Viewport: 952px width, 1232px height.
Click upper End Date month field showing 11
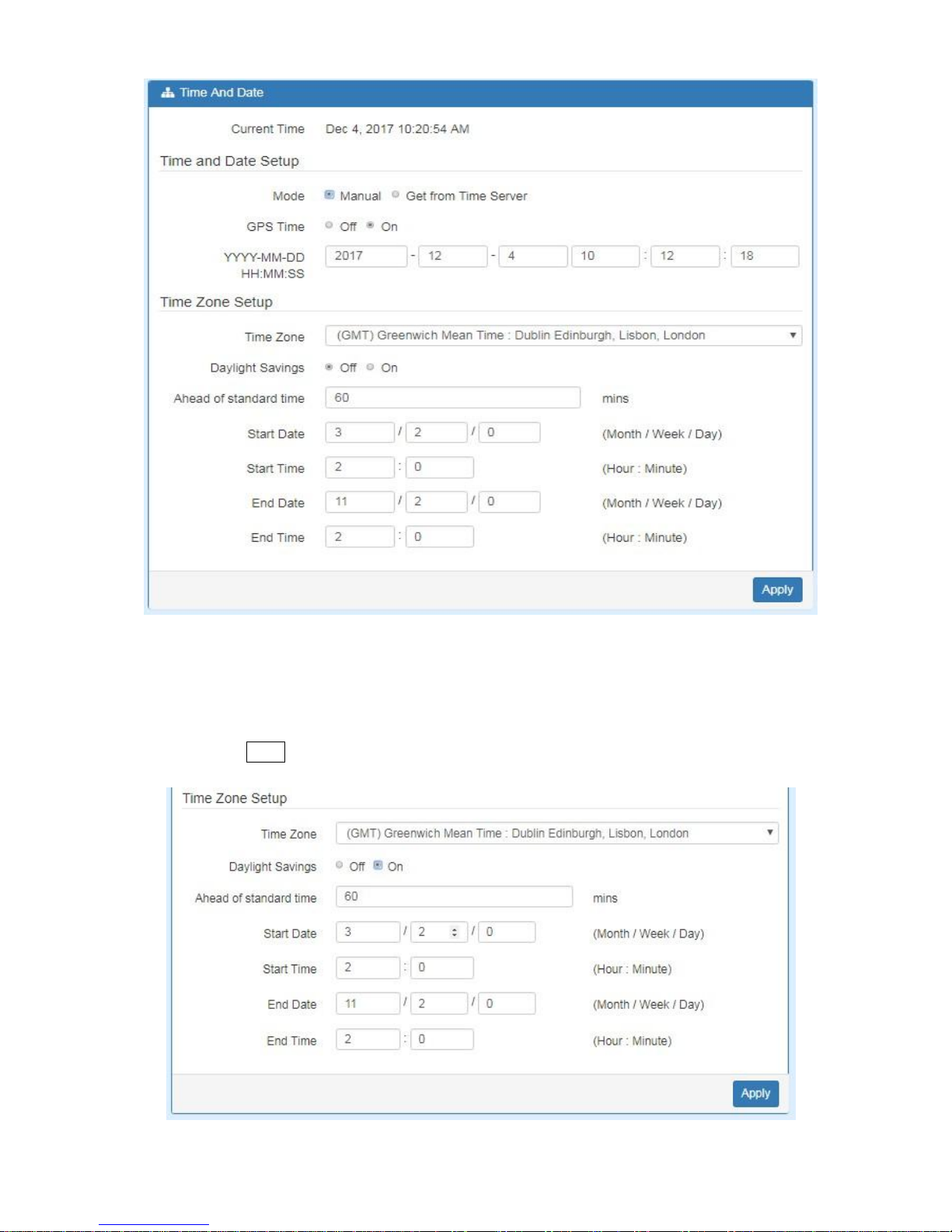pos(360,501)
